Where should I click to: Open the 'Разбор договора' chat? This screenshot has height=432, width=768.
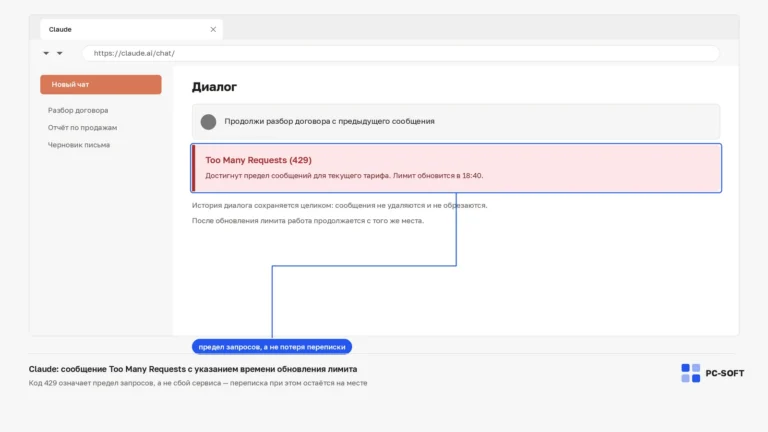pos(78,110)
